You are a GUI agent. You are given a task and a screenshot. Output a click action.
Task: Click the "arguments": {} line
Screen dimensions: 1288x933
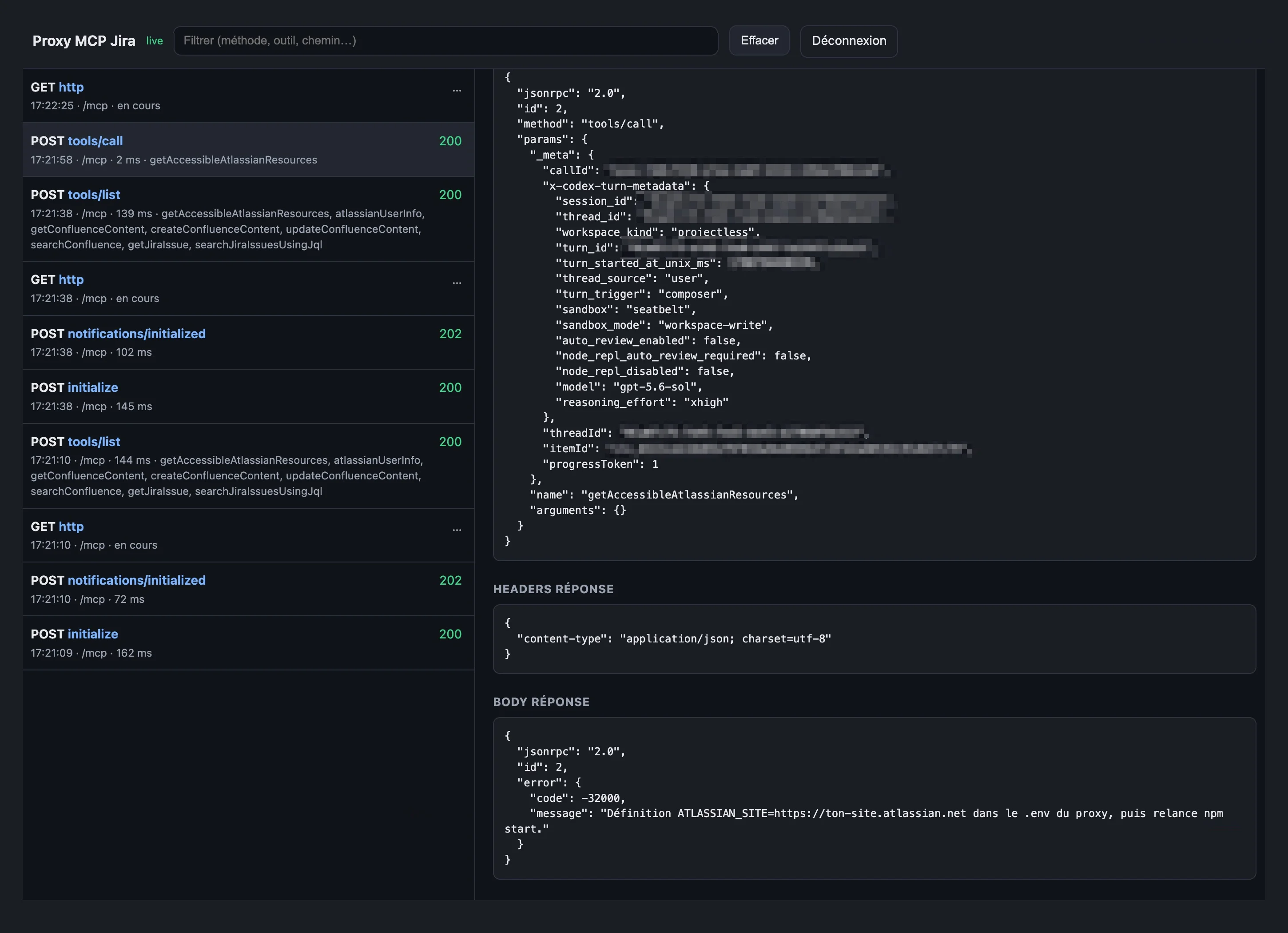click(577, 510)
